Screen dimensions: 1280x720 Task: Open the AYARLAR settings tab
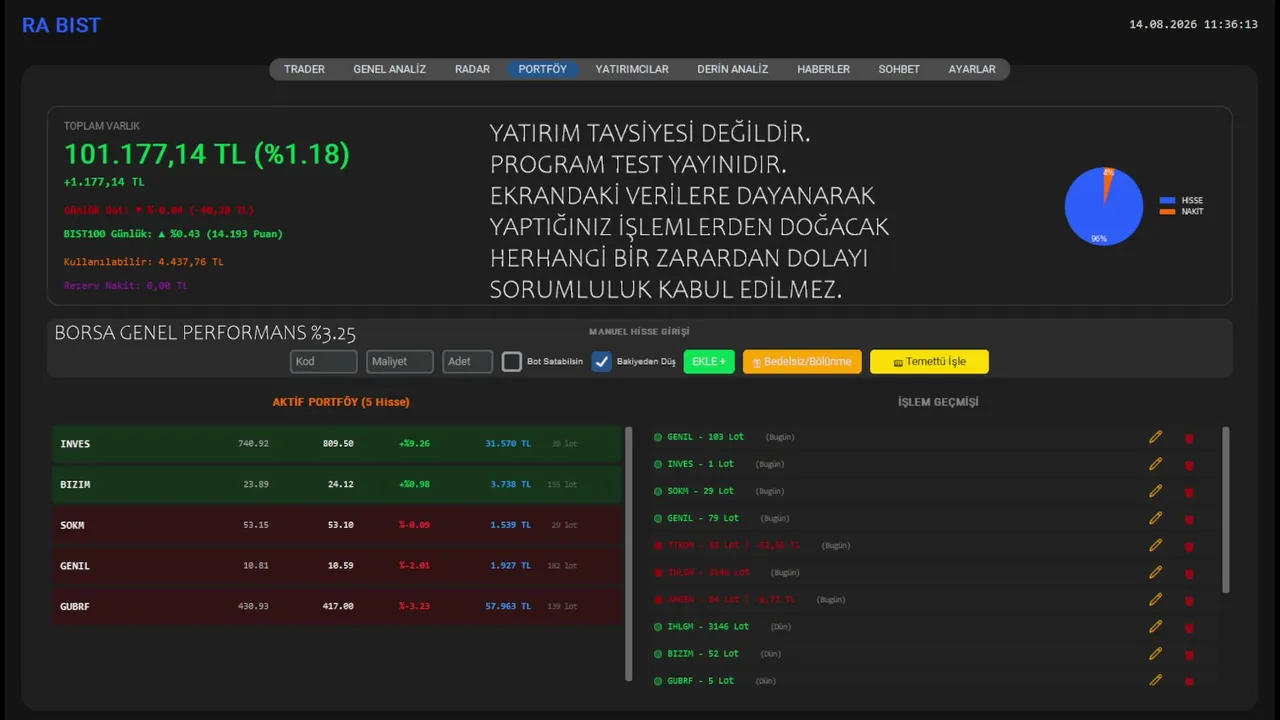(x=972, y=69)
